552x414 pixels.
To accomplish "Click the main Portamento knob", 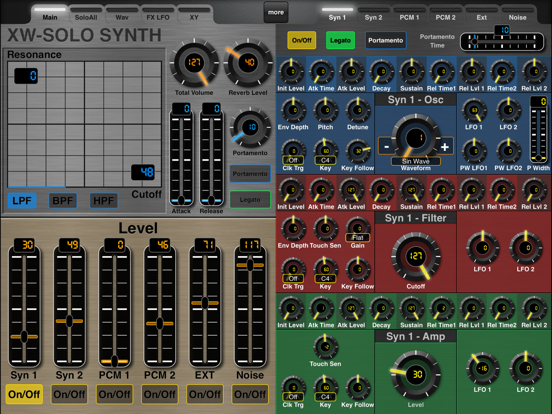I will point(250,128).
